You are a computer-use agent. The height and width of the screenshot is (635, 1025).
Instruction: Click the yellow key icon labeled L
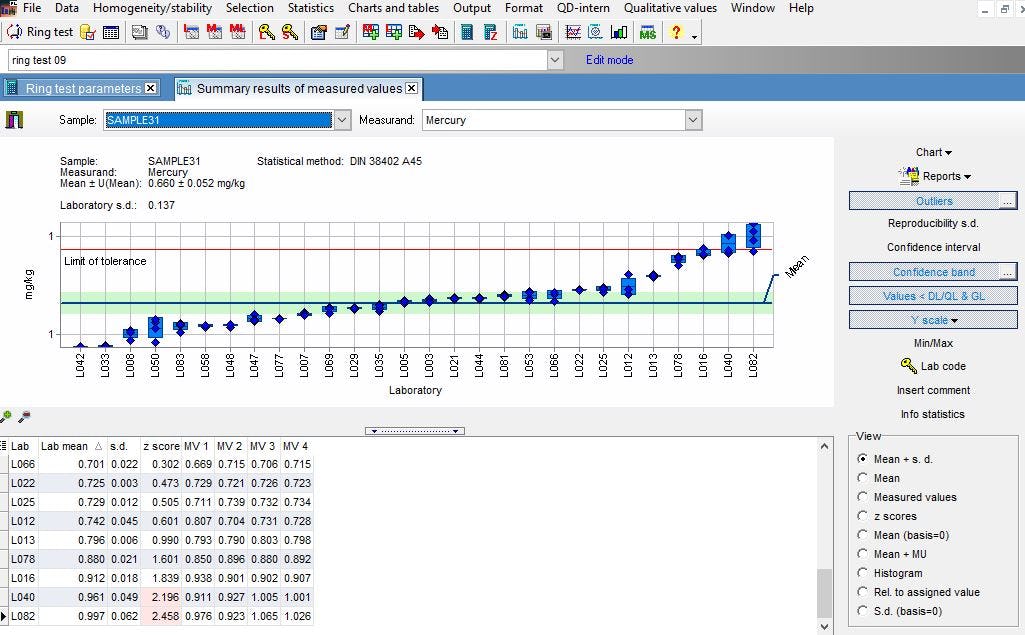click(266, 31)
